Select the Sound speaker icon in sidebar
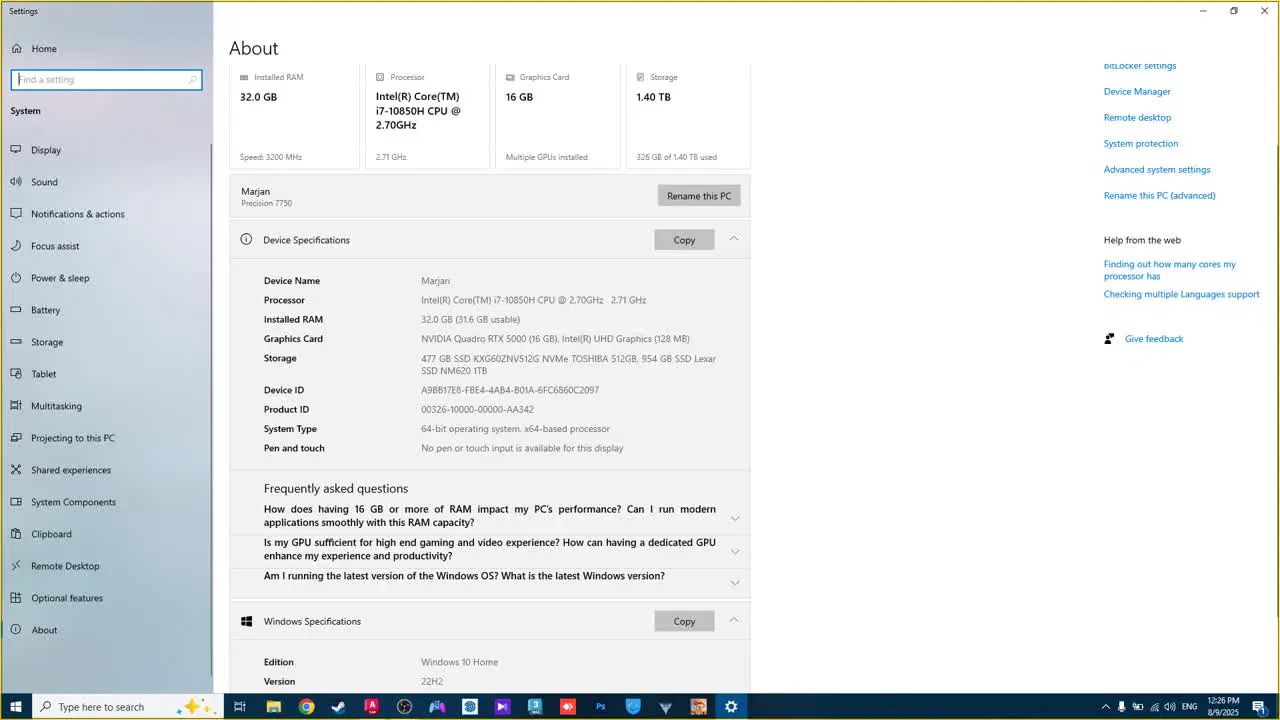The image size is (1280, 720). tap(16, 182)
